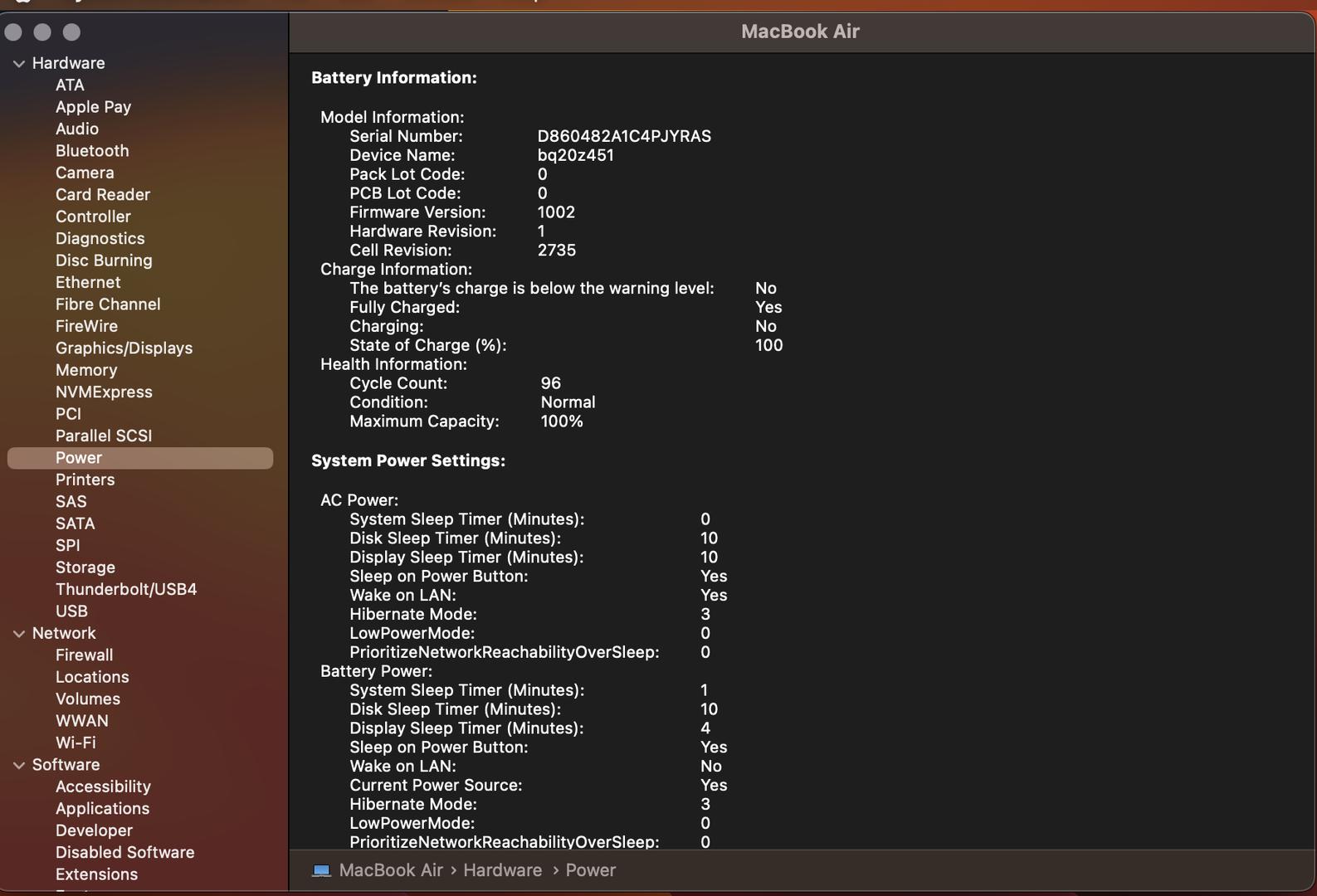Select Ethernet in the sidebar
The image size is (1317, 896).
[88, 282]
